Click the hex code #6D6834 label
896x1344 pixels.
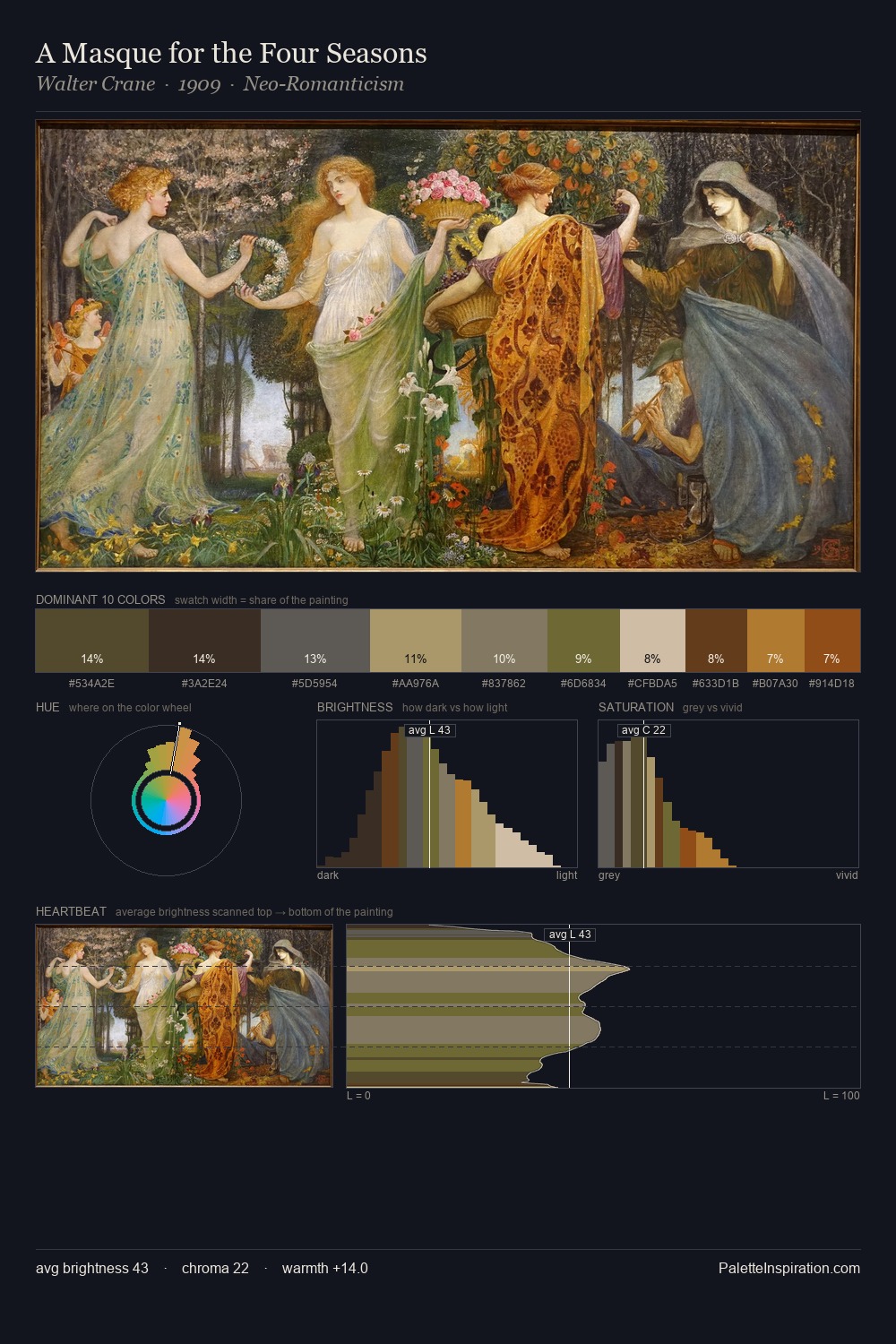[x=583, y=684]
